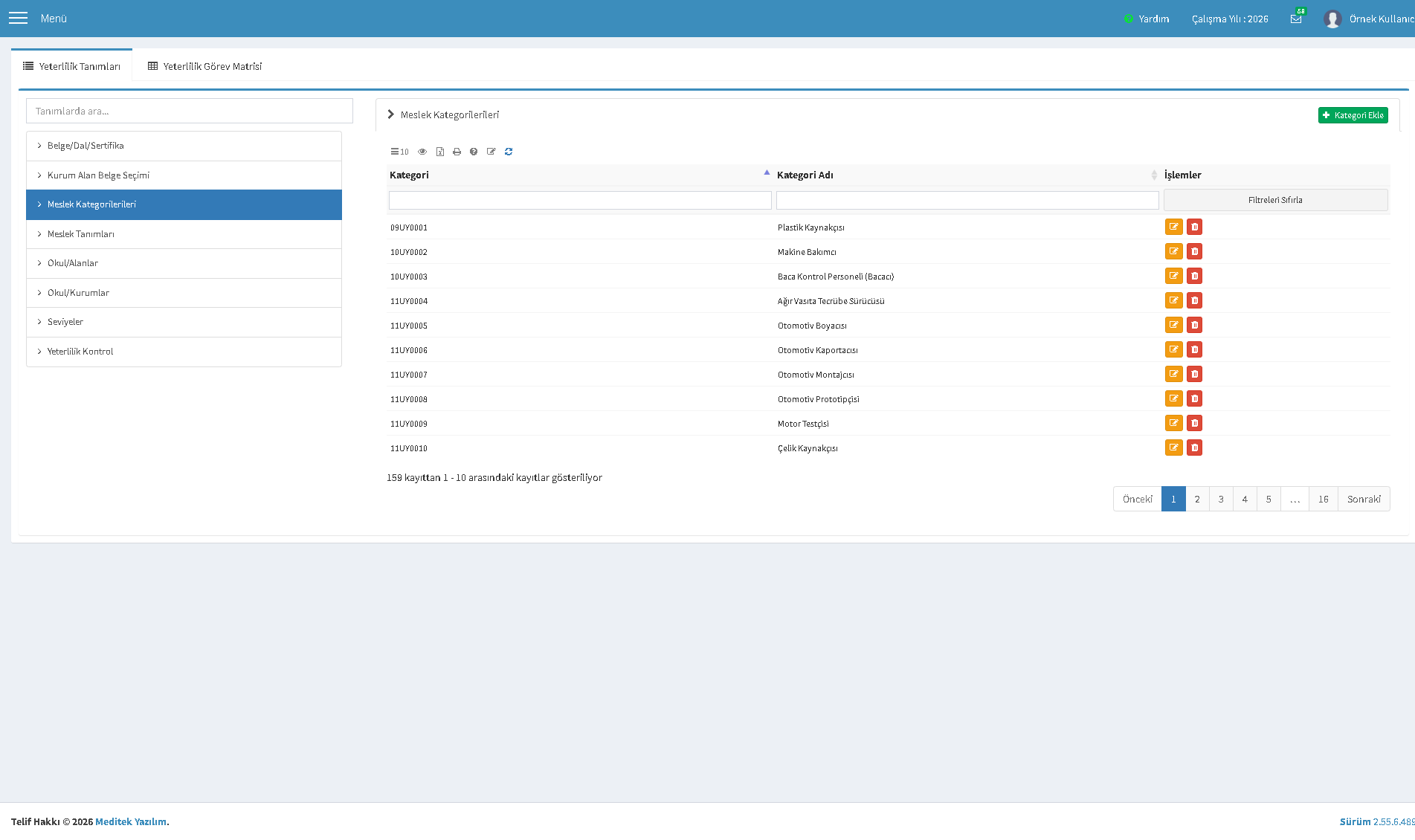This screenshot has width=1415, height=840.
Task: Delete the Çelik Kaynakçısı row
Action: click(x=1194, y=448)
